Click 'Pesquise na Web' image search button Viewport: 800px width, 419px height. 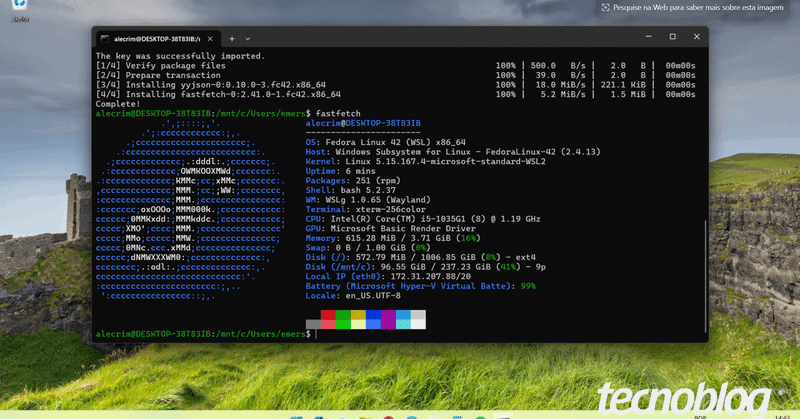click(693, 8)
